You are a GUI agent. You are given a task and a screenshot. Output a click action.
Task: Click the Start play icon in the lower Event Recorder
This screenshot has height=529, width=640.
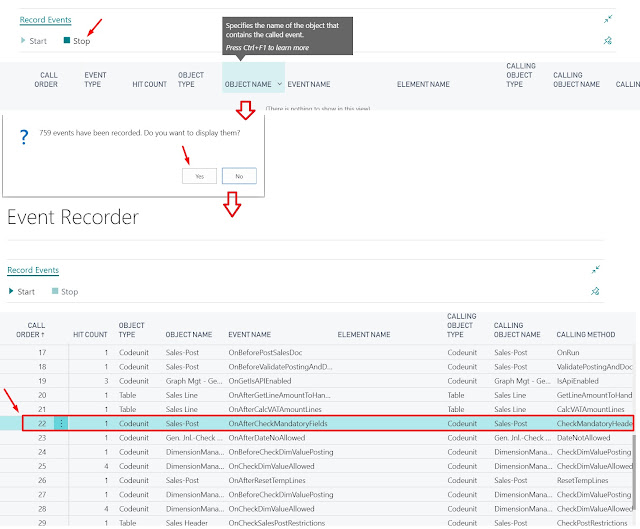(x=11, y=291)
